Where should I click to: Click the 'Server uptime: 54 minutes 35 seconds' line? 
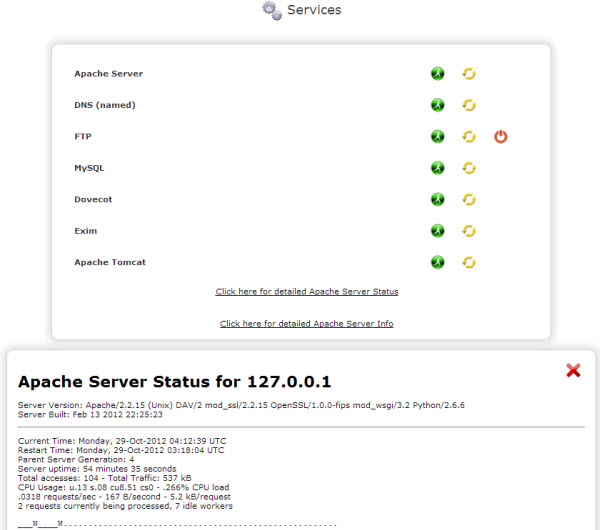97,469
